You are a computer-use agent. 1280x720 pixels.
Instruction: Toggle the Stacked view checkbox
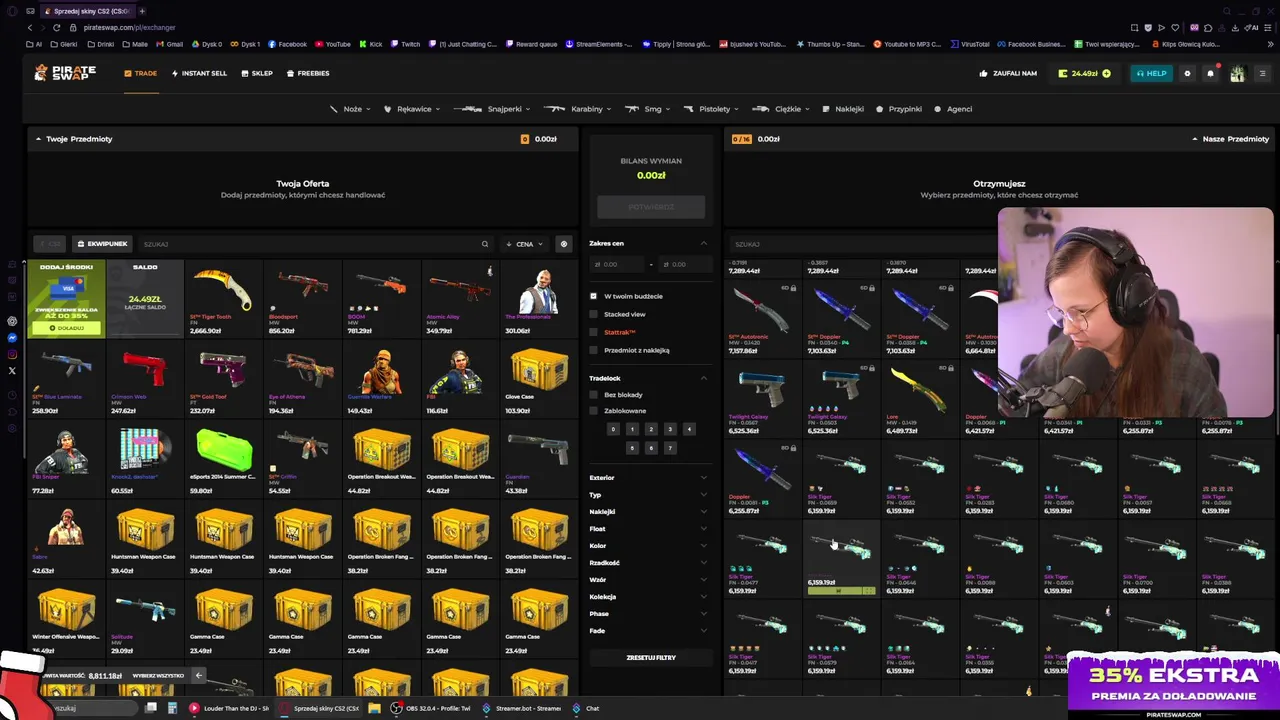pos(593,314)
